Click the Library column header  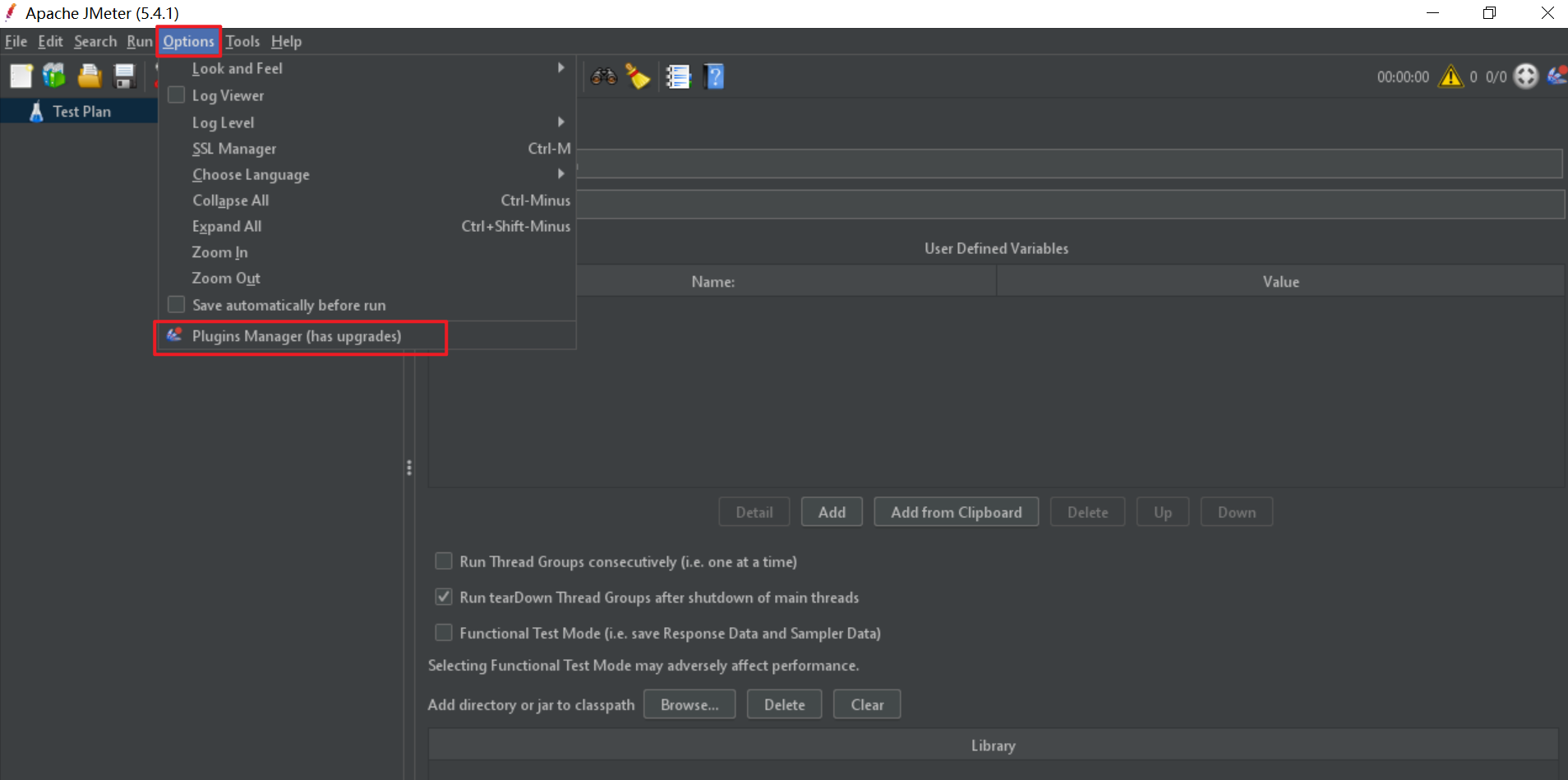click(994, 745)
